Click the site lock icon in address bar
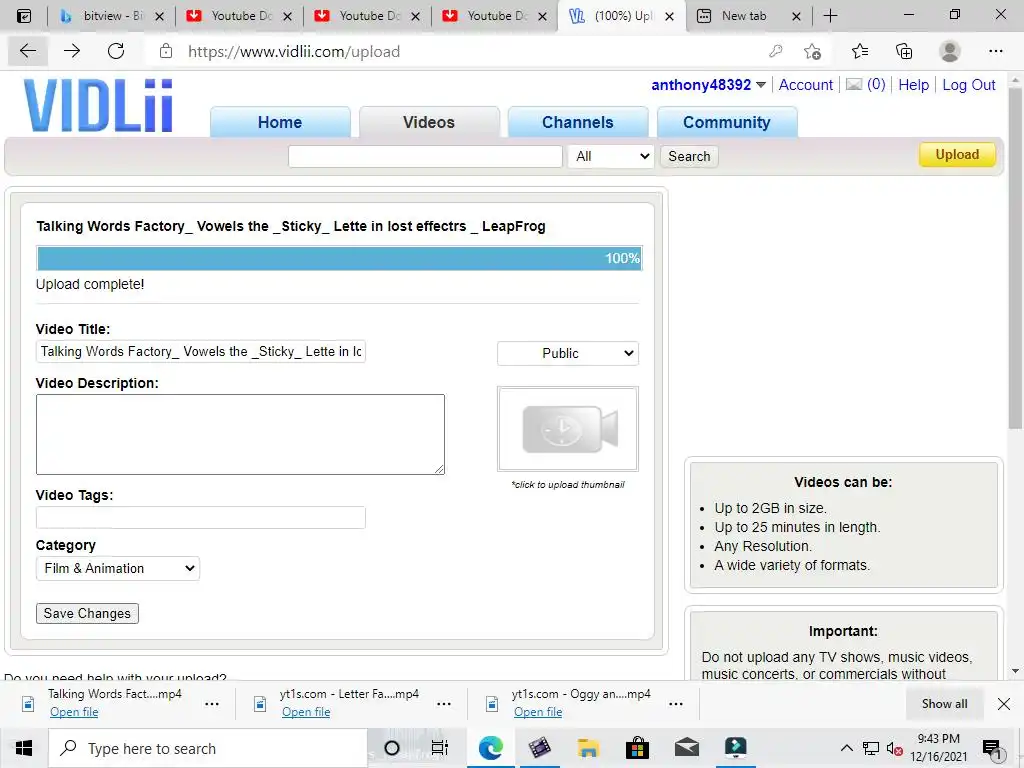This screenshot has height=768, width=1024. point(166,51)
